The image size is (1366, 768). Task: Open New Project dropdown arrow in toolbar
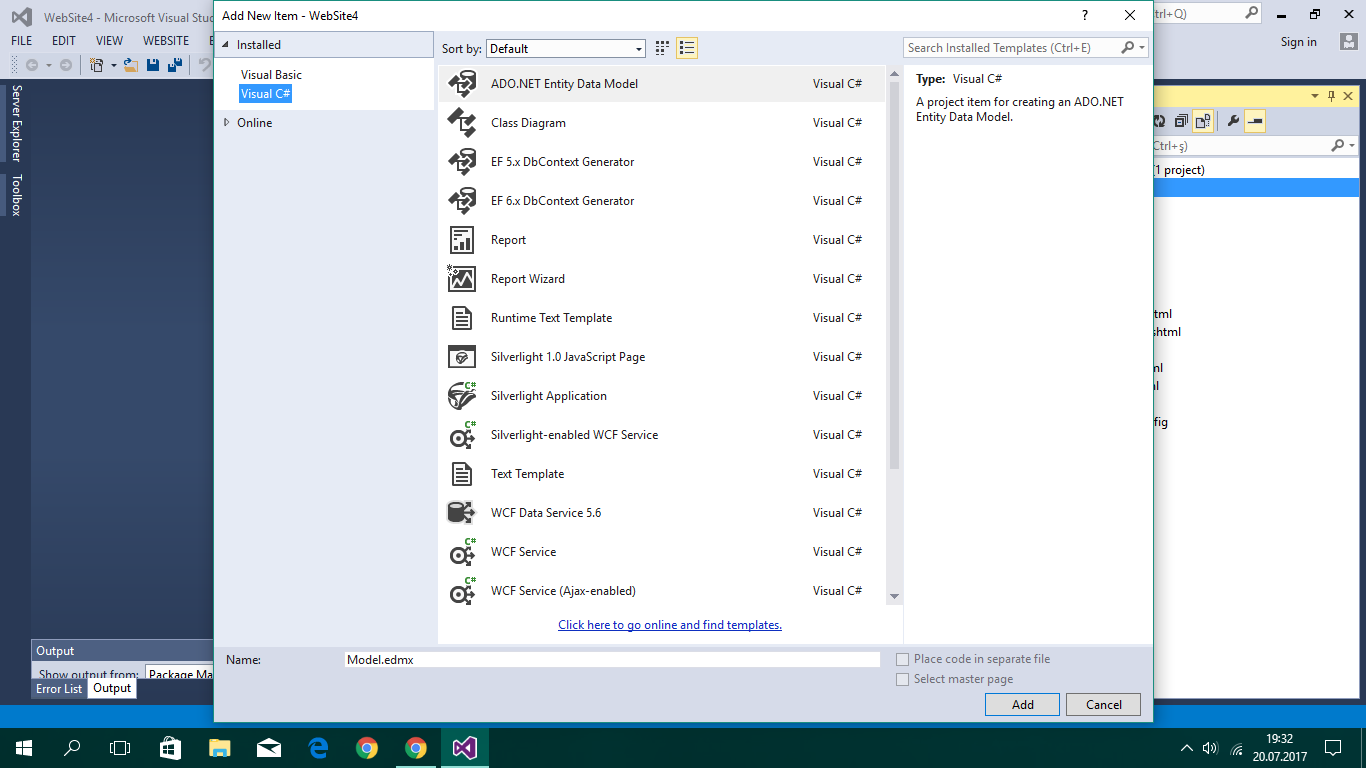(113, 65)
